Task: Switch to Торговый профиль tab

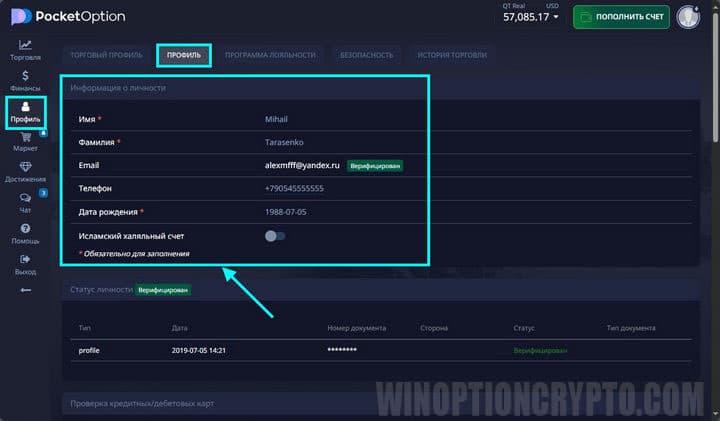Action: click(104, 55)
